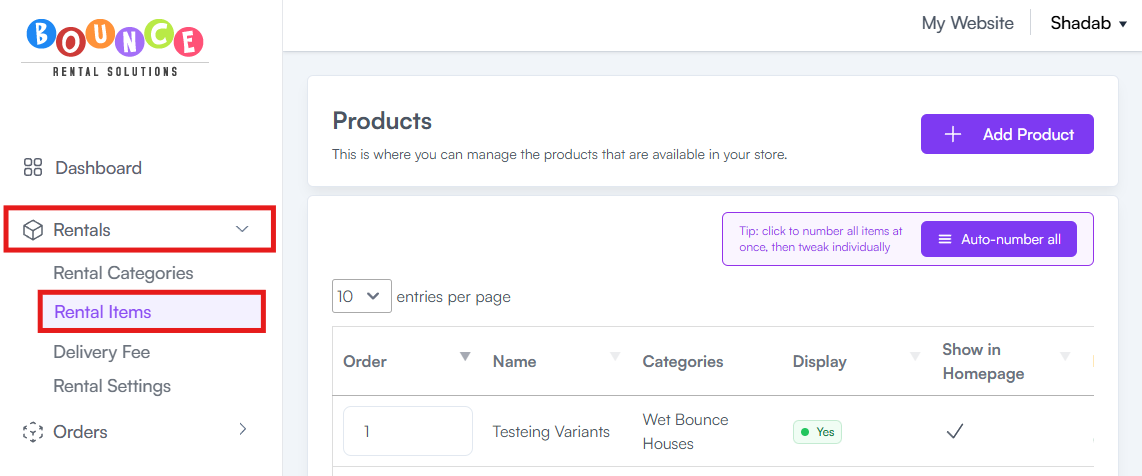Viewport: 1142px width, 476px height.
Task: Expand the Orders menu chevron
Action: pos(243,429)
